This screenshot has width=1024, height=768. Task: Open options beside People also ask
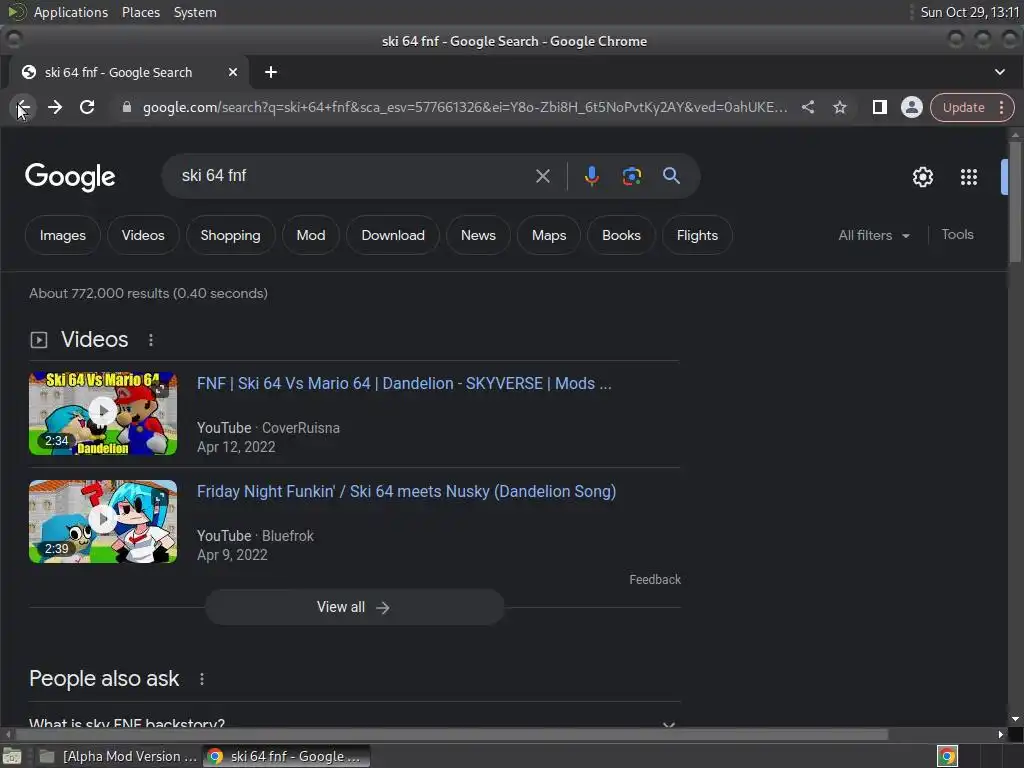(202, 679)
